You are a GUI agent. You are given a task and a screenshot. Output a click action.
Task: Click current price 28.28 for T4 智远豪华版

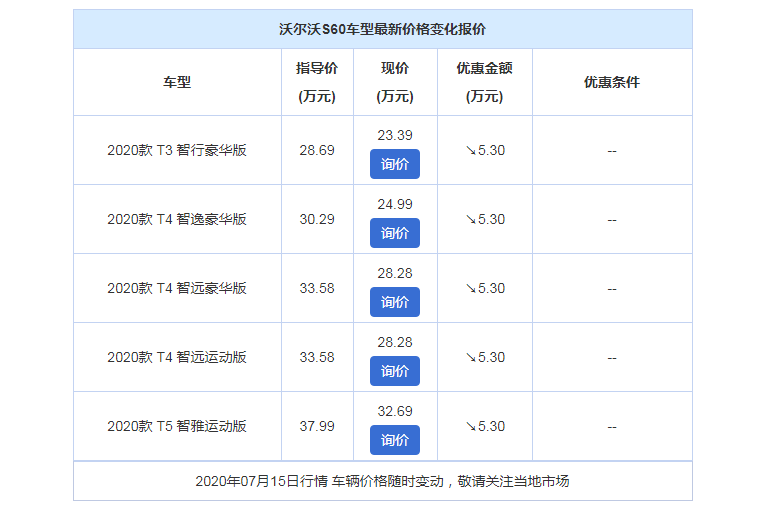point(395,274)
